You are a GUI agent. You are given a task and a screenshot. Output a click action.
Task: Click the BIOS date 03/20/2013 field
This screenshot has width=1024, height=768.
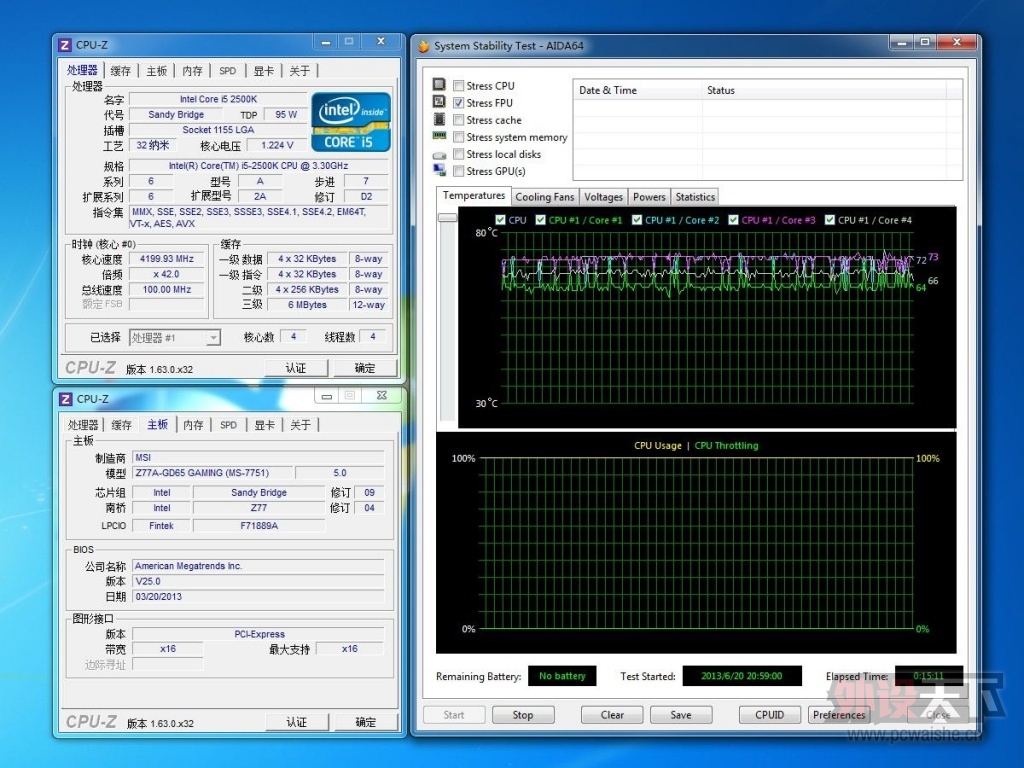(259, 596)
